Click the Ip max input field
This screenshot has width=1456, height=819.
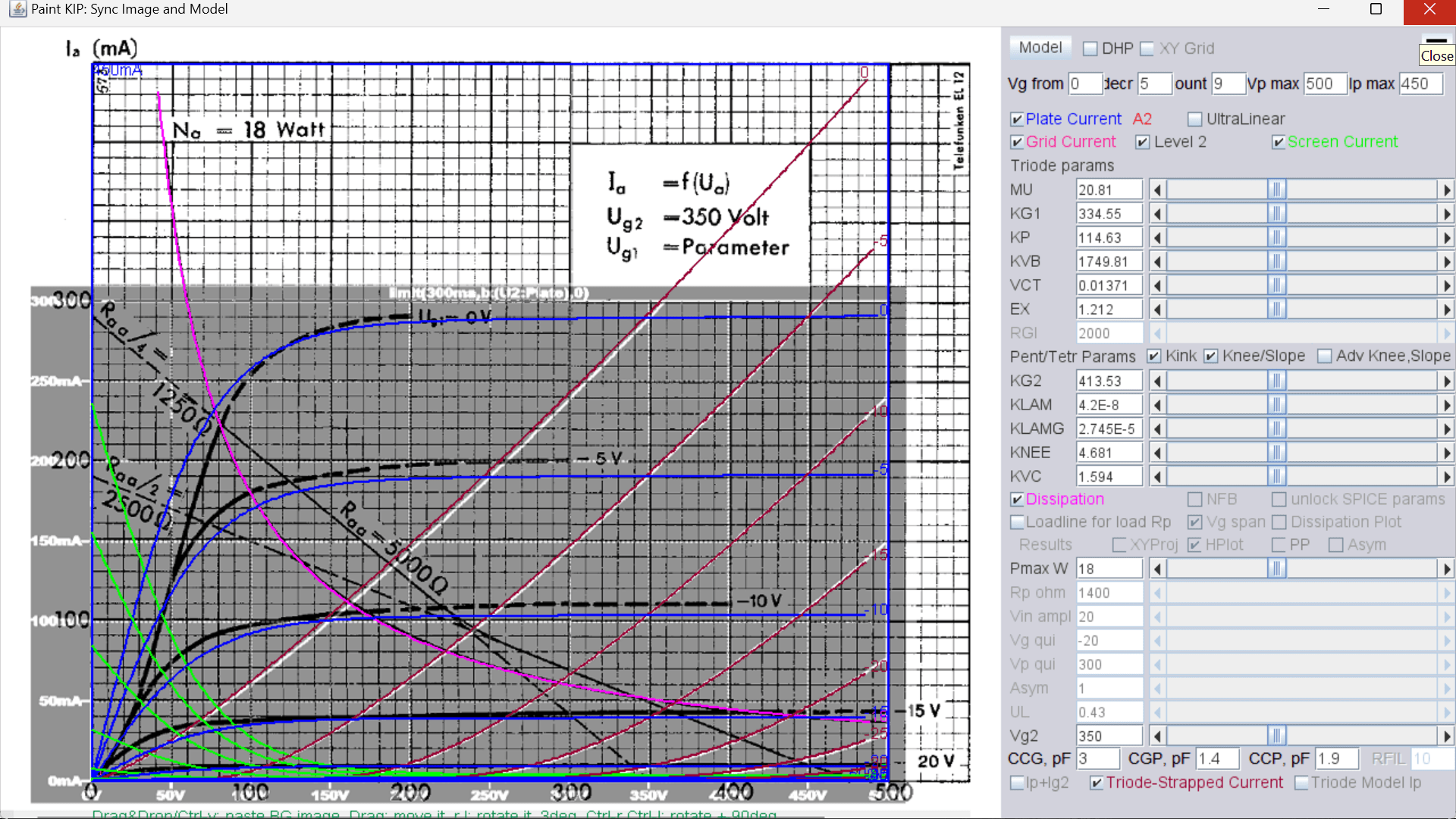(1421, 83)
